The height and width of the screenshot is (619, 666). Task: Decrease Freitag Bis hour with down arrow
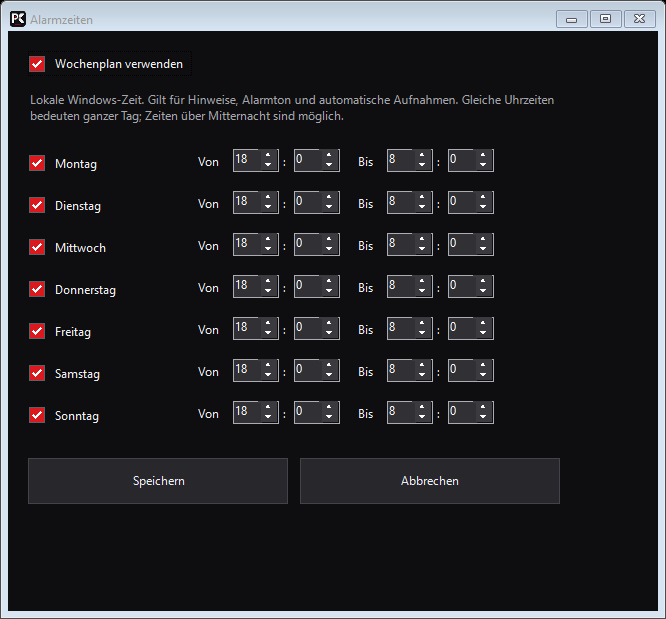pyautogui.click(x=422, y=333)
